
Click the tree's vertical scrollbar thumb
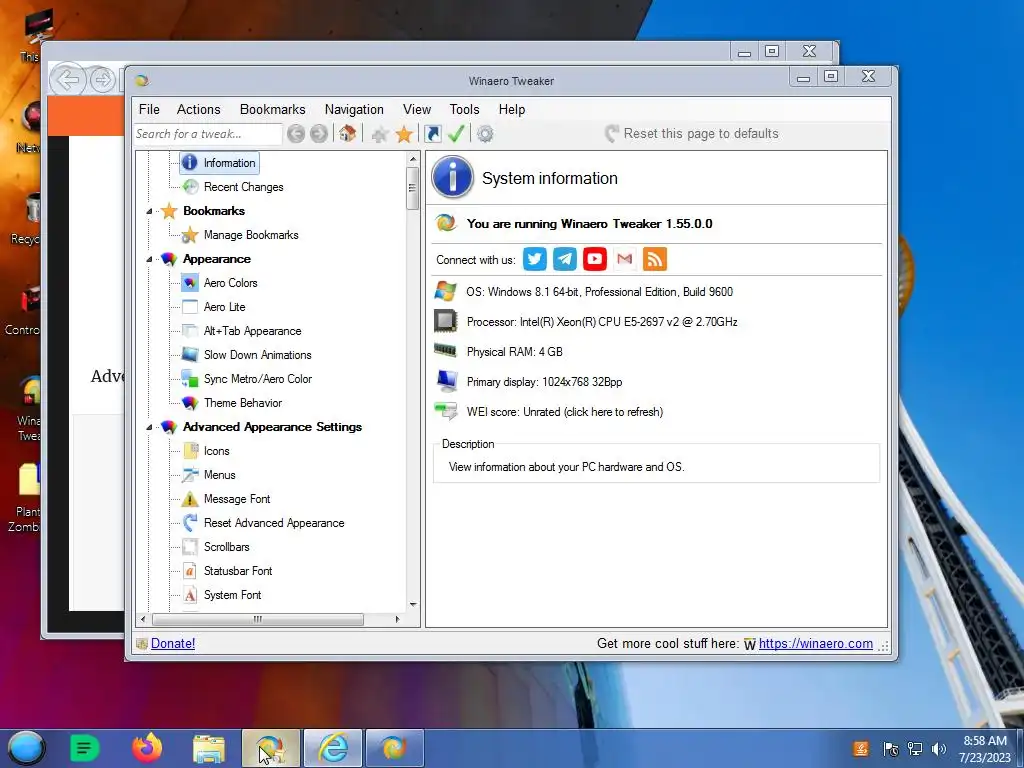pyautogui.click(x=412, y=188)
